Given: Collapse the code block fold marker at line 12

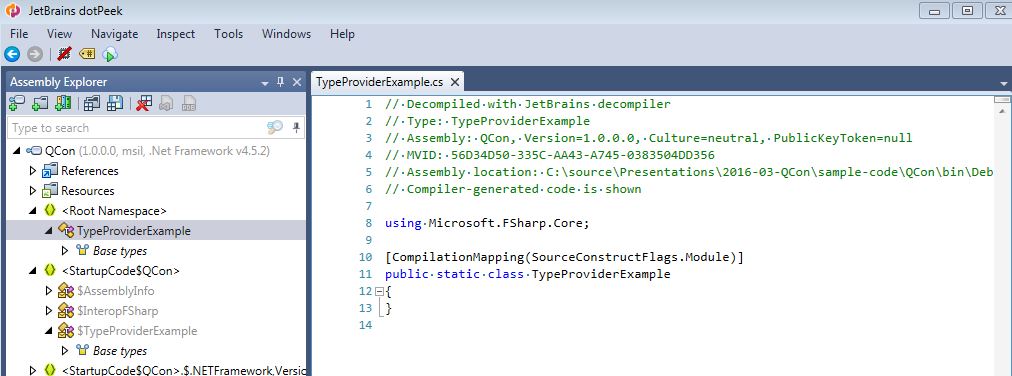Looking at the screenshot, I should point(379,292).
